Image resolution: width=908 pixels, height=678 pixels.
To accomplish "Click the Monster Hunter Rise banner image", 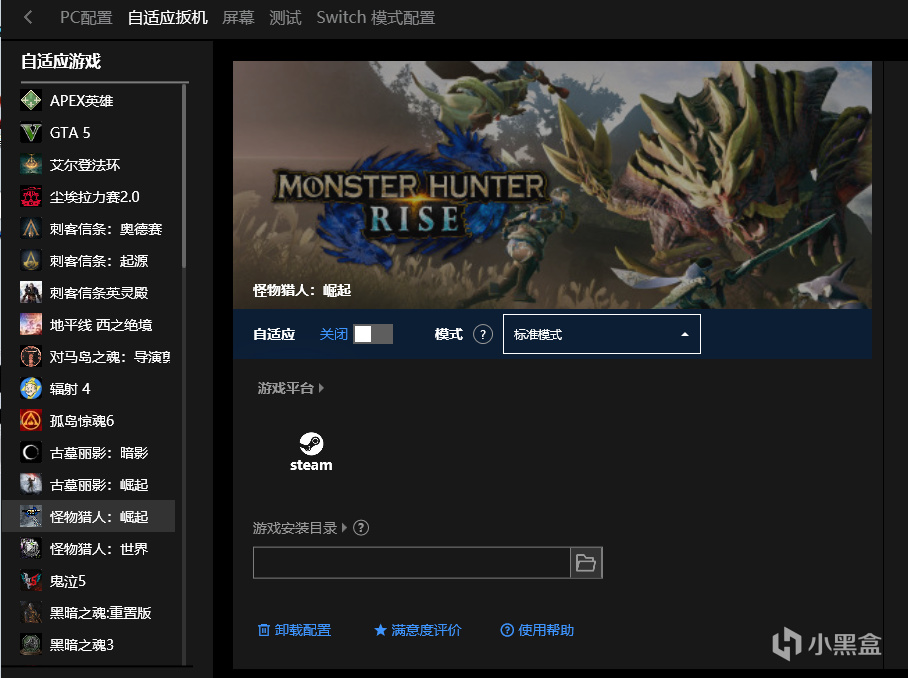I will click(552, 185).
